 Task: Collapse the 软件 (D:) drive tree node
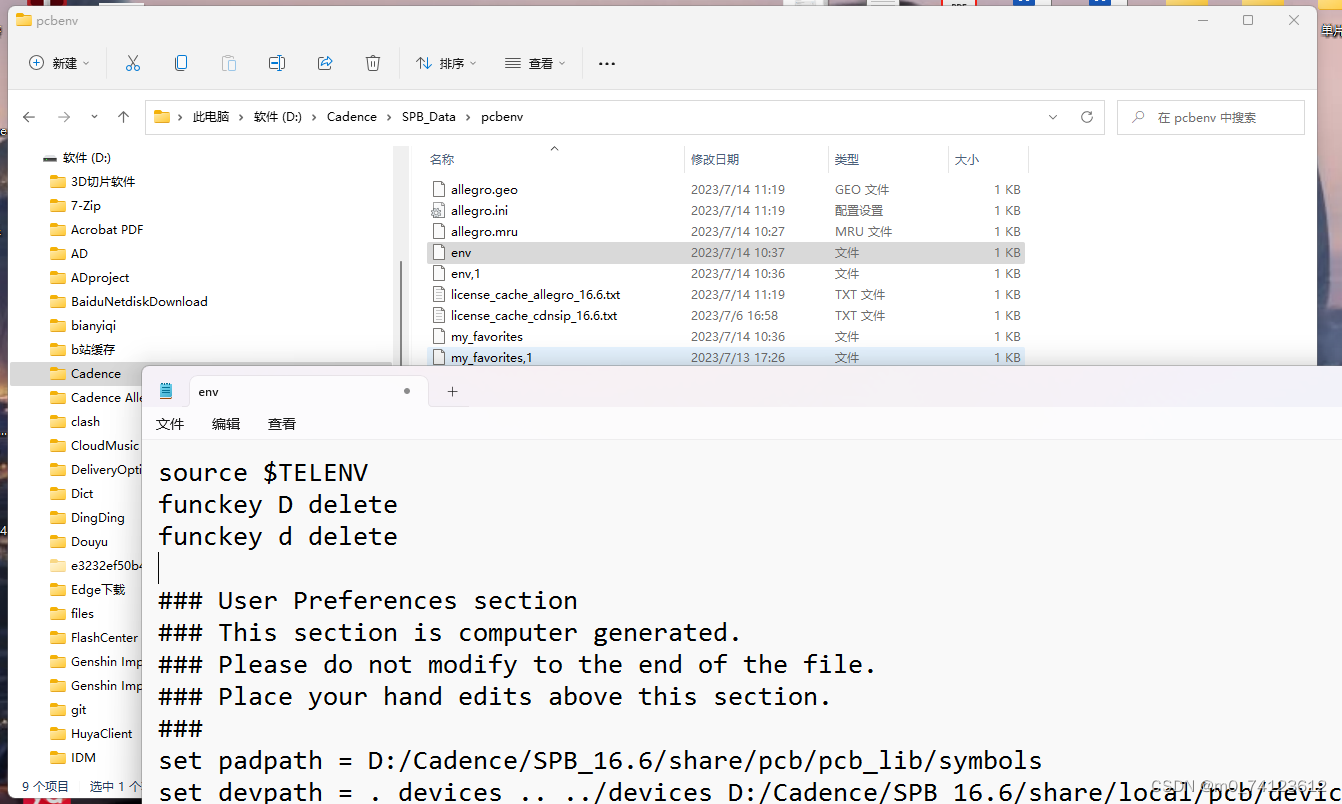tap(49, 158)
